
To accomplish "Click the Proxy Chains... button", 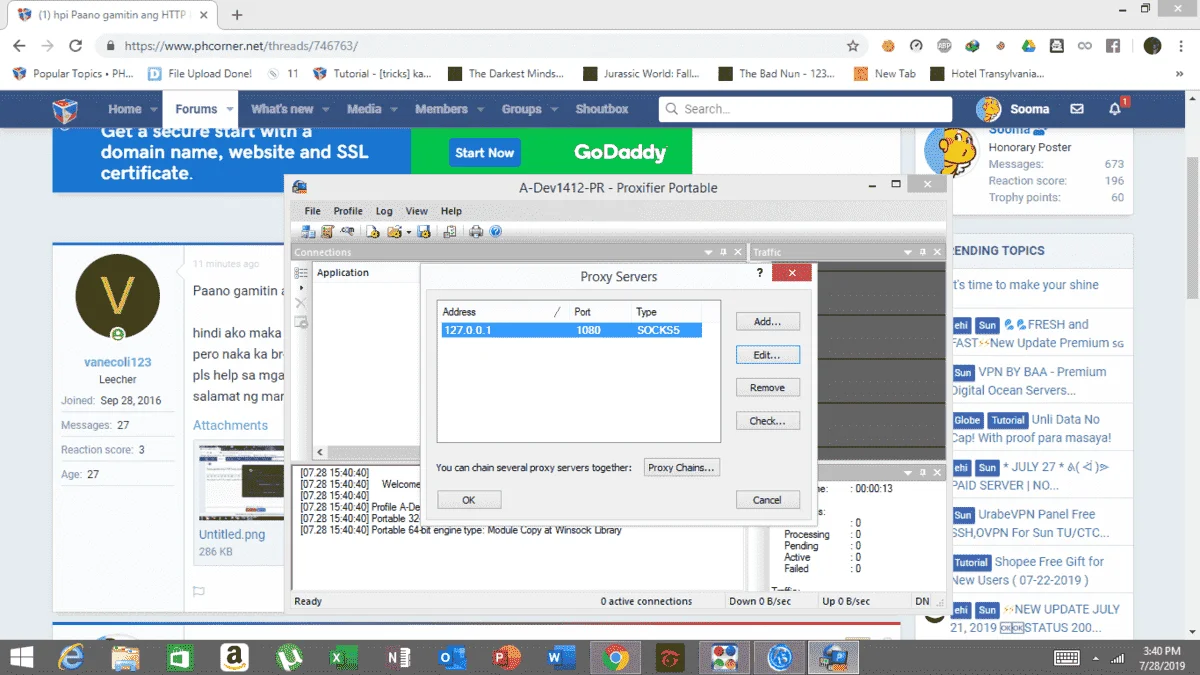I will 680,468.
